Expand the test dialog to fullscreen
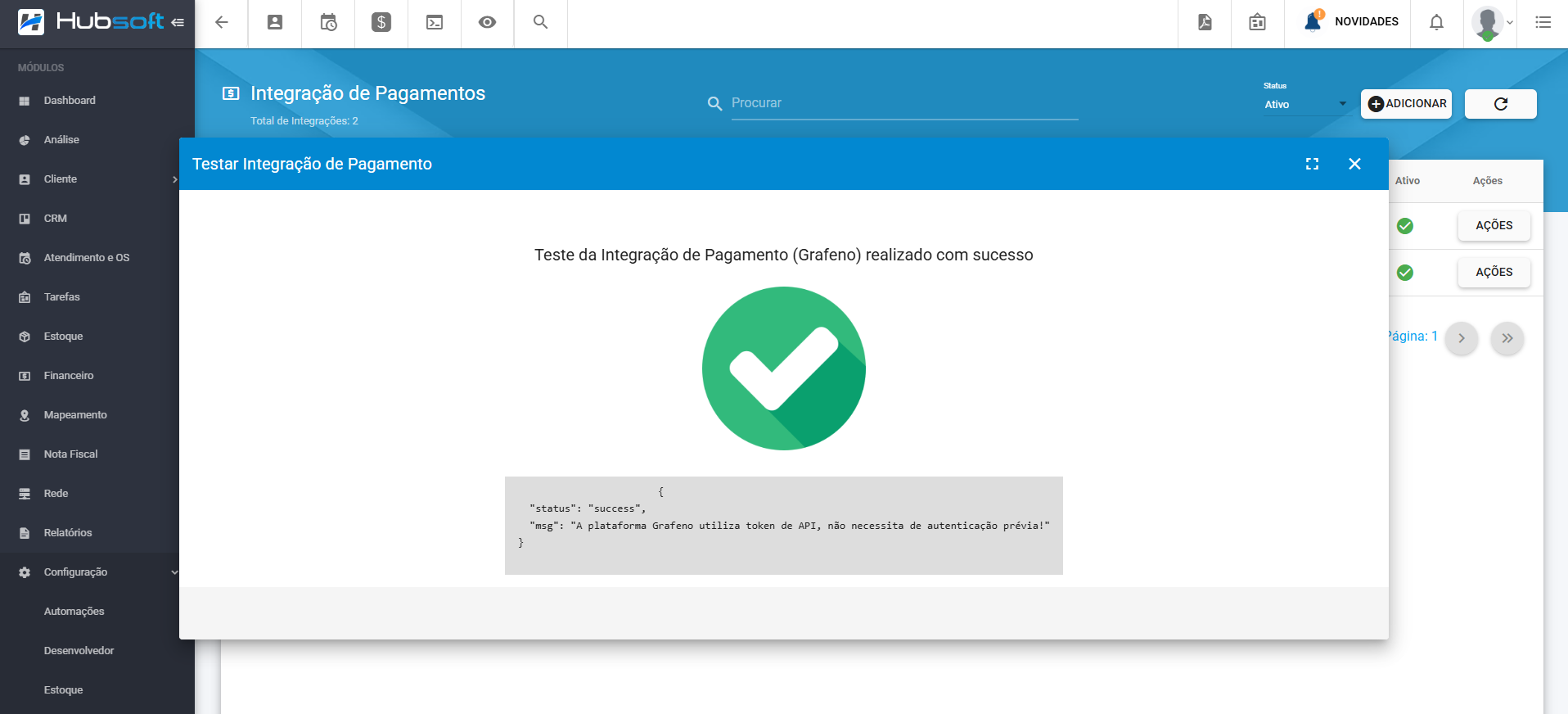Image resolution: width=1568 pixels, height=714 pixels. pos(1312,164)
